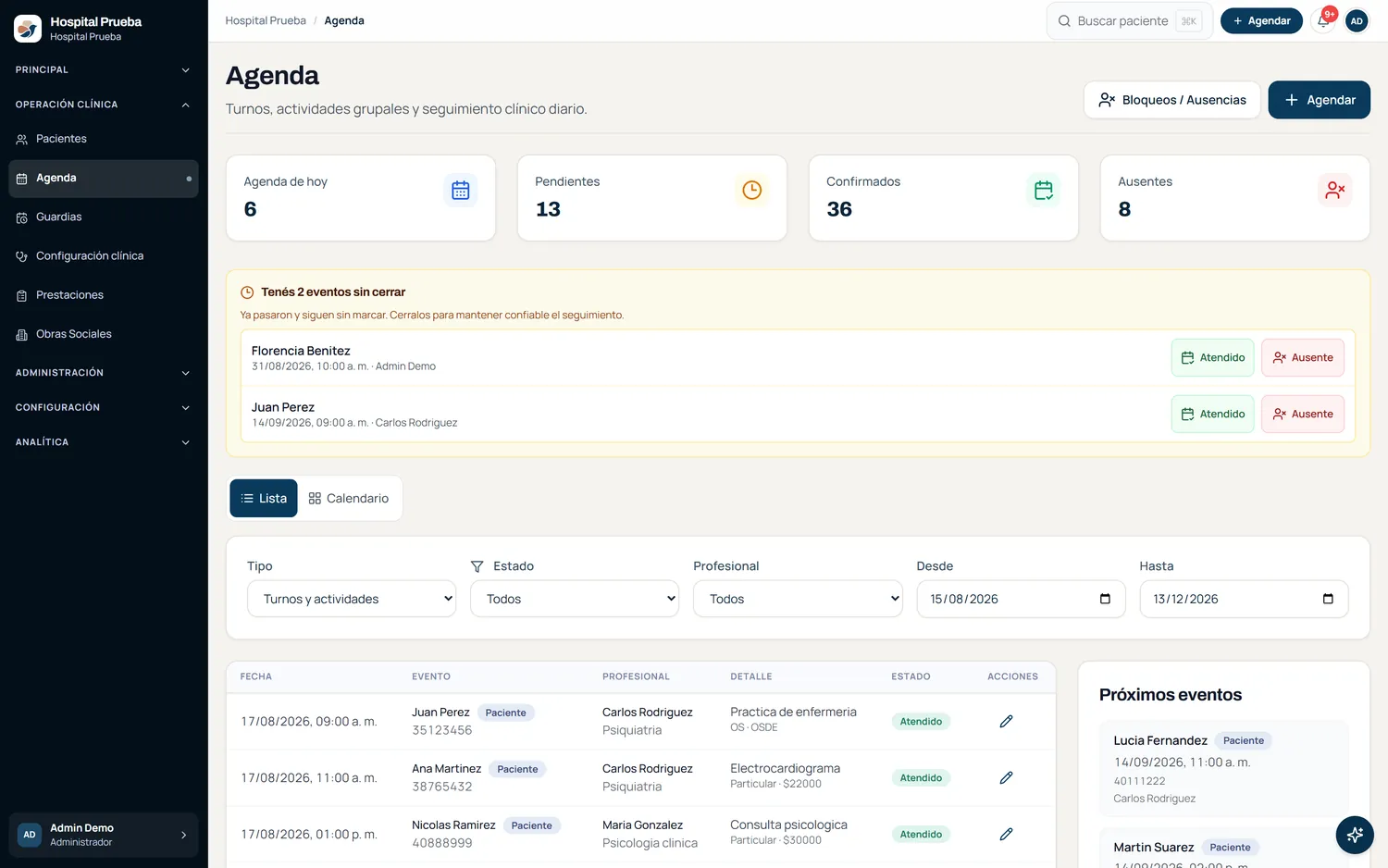Expand the Admin Demo account menu

coord(104,835)
